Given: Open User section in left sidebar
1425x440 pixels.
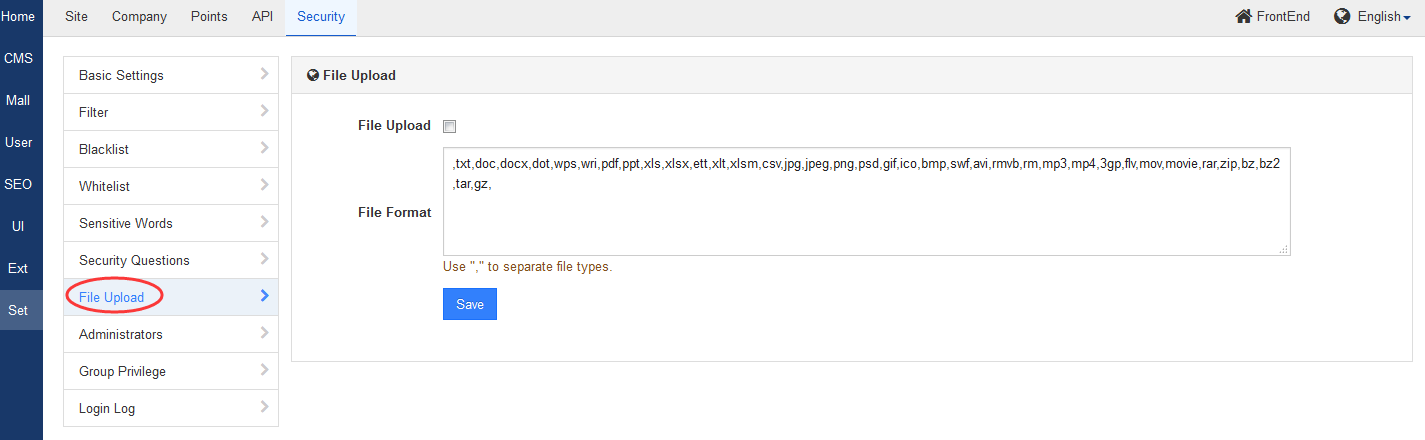Looking at the screenshot, I should click(x=18, y=143).
